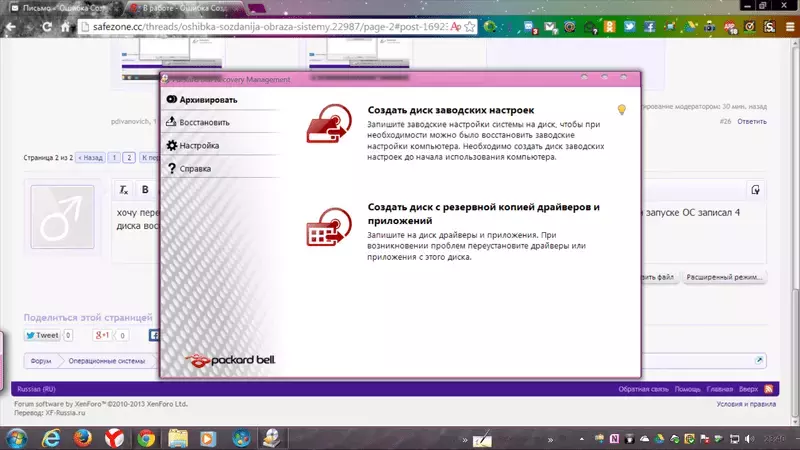The image size is (800, 450).
Task: Click the Tweet share button
Action: 42,335
